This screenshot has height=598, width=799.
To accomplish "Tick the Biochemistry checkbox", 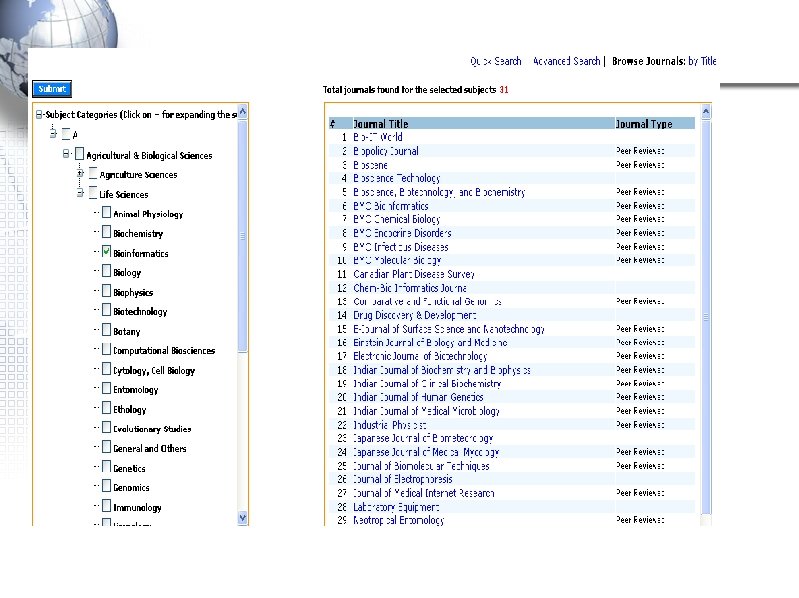I will [106, 232].
